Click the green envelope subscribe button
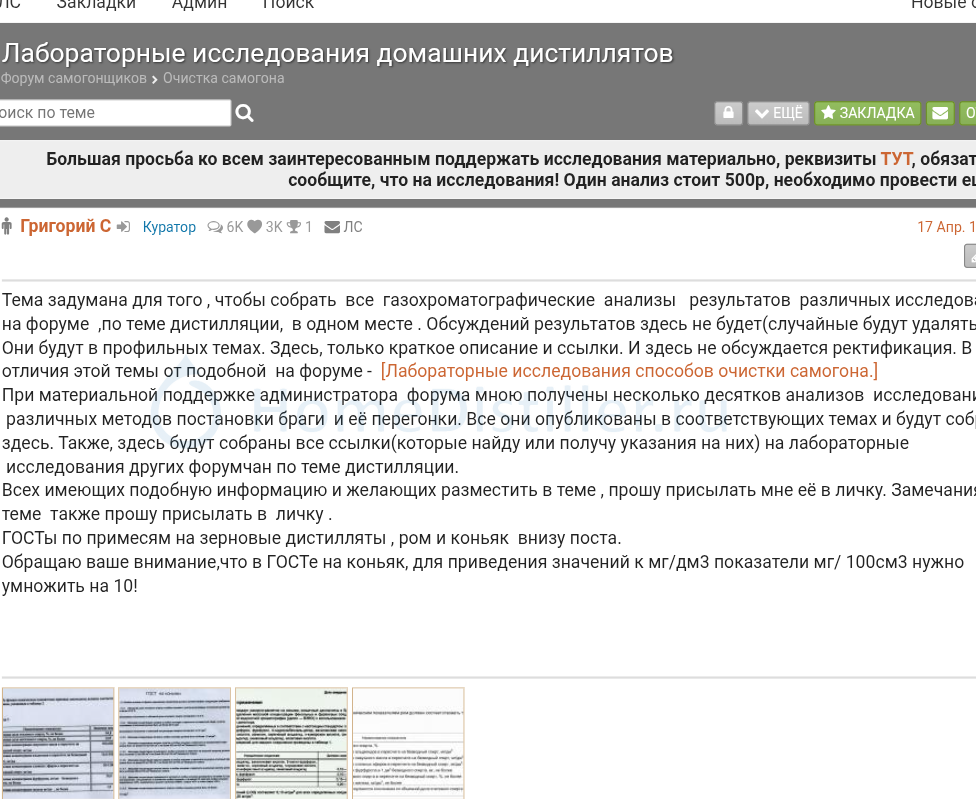 coord(939,113)
